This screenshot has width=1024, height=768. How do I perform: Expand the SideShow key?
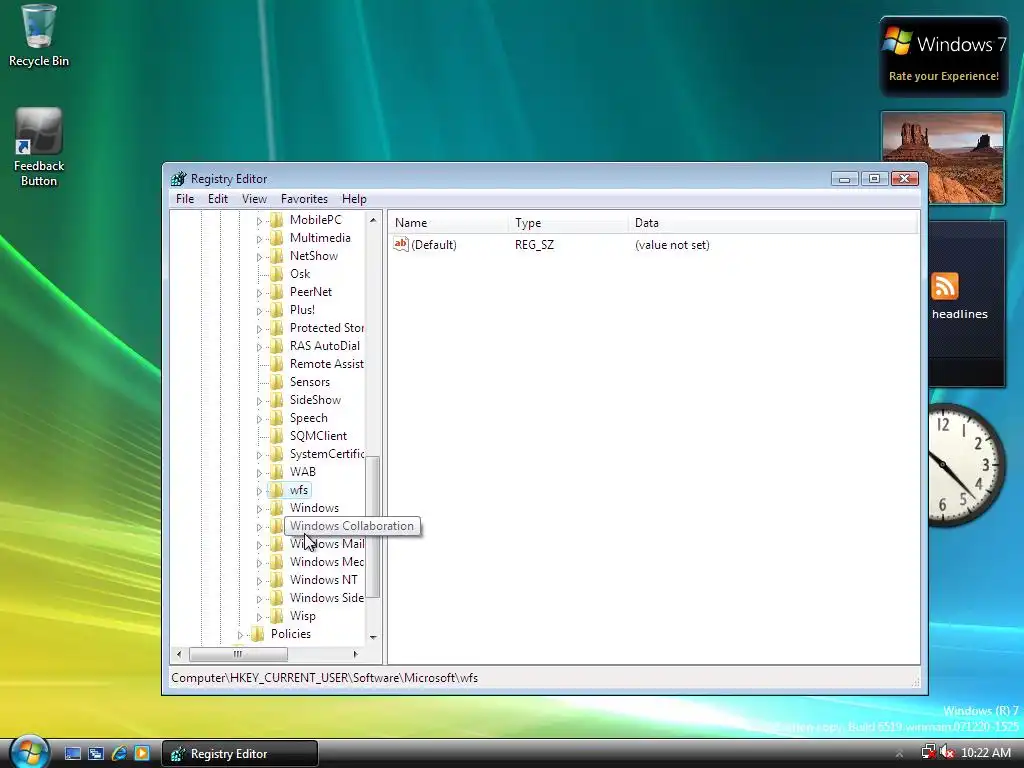click(x=259, y=401)
